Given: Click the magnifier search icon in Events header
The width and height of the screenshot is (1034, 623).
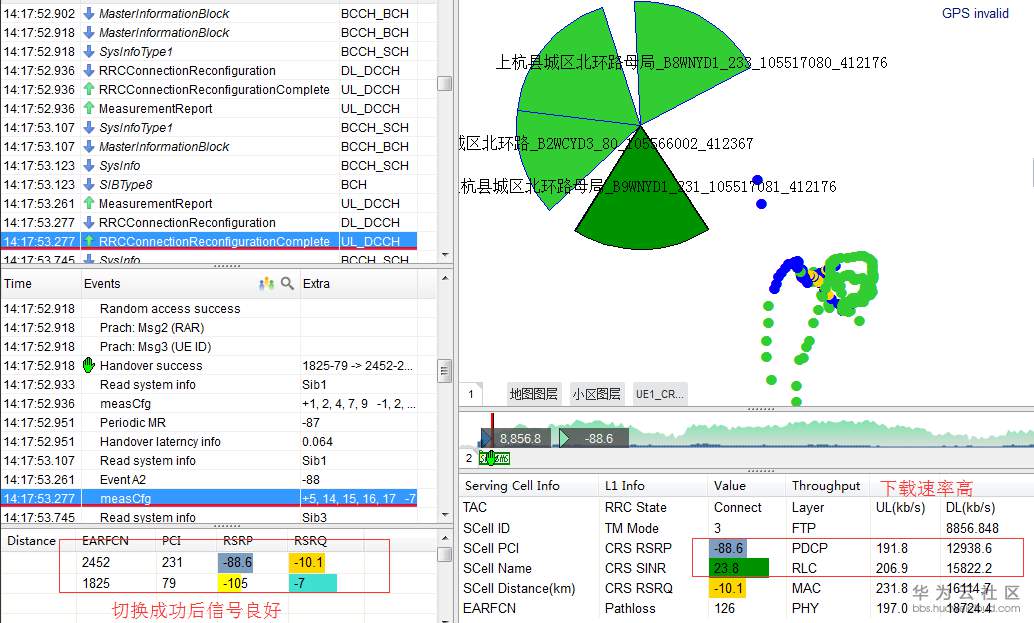Looking at the screenshot, I should coord(287,283).
